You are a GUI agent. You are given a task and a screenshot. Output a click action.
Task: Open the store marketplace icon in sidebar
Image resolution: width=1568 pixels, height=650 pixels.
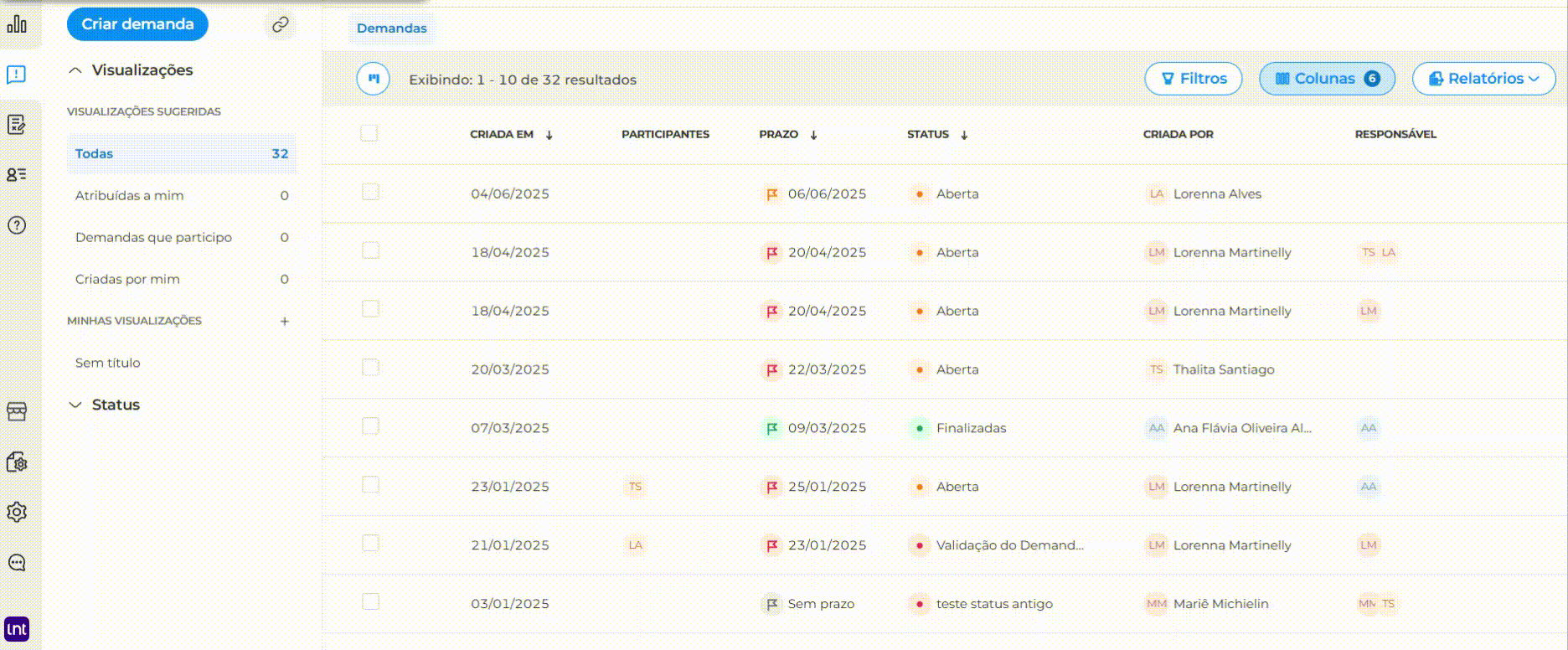pos(17,411)
